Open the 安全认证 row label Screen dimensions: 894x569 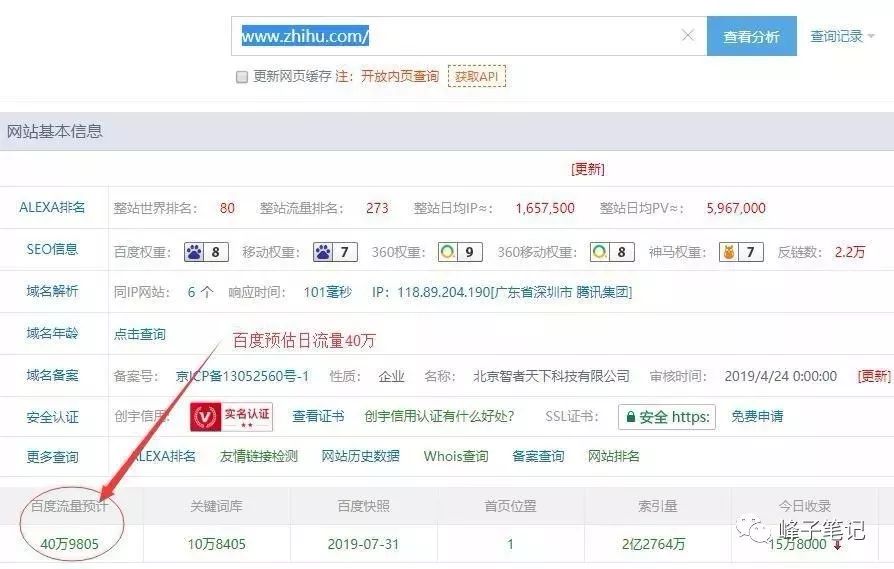(x=52, y=417)
